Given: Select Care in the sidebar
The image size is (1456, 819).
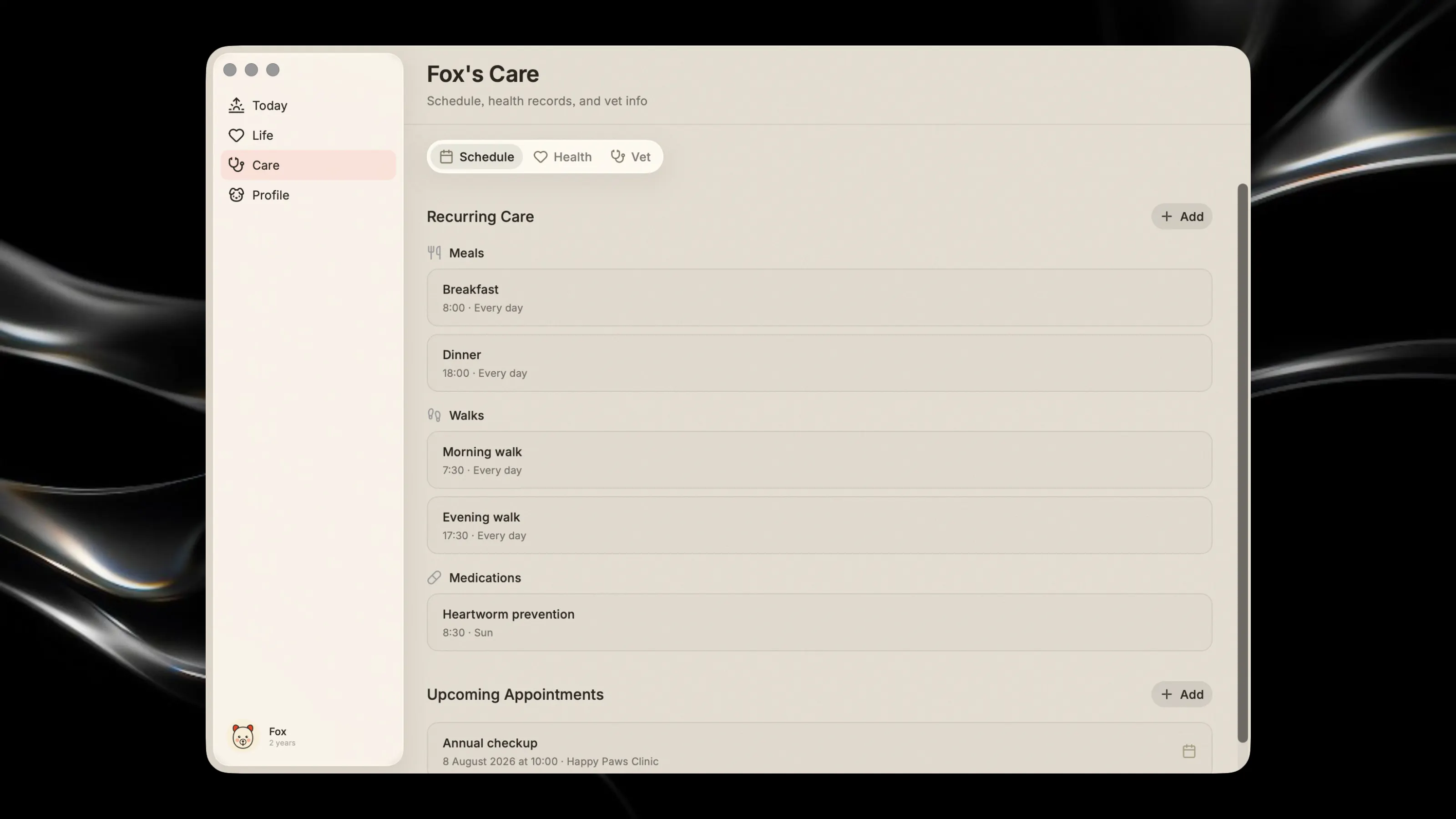Looking at the screenshot, I should 308,165.
